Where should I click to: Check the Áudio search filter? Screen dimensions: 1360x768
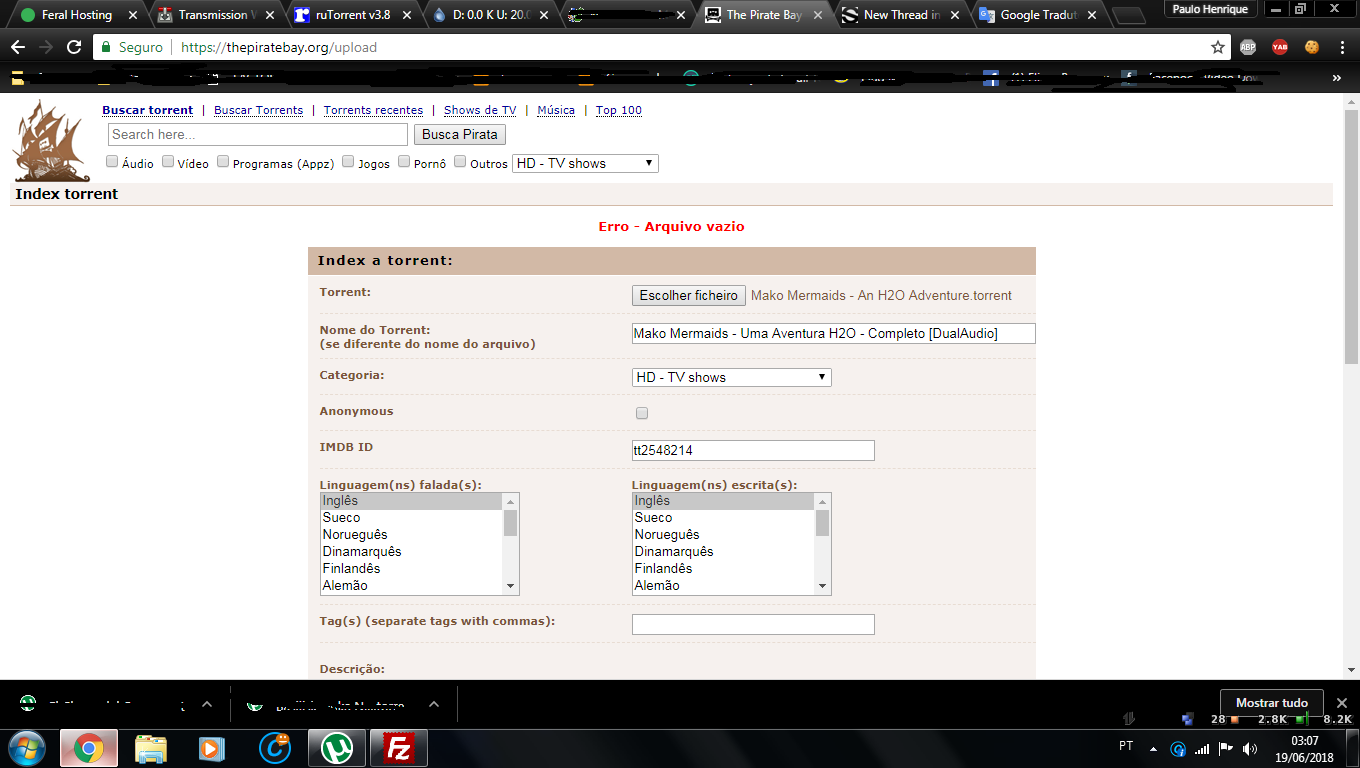tap(112, 161)
